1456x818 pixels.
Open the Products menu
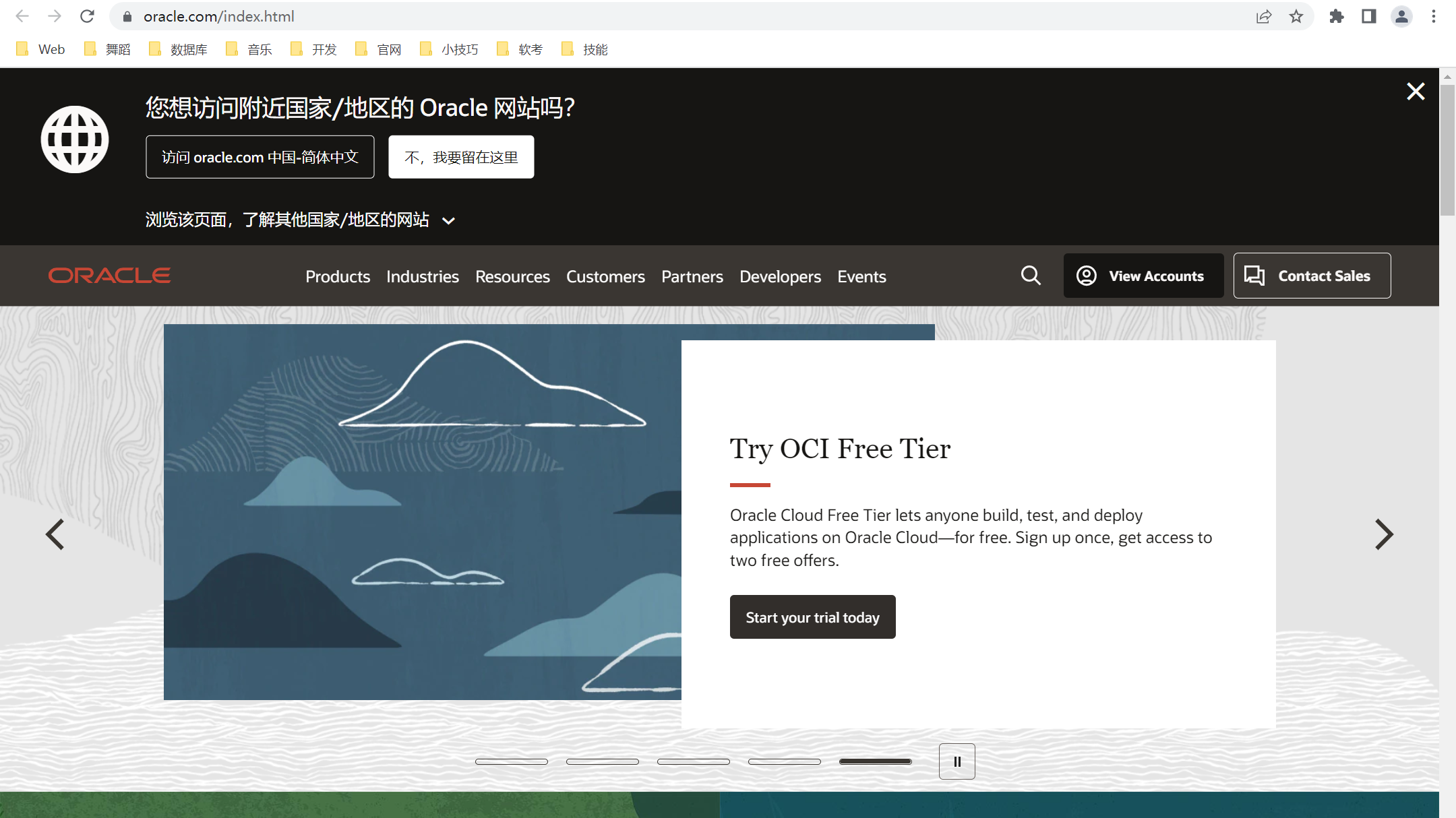(338, 276)
